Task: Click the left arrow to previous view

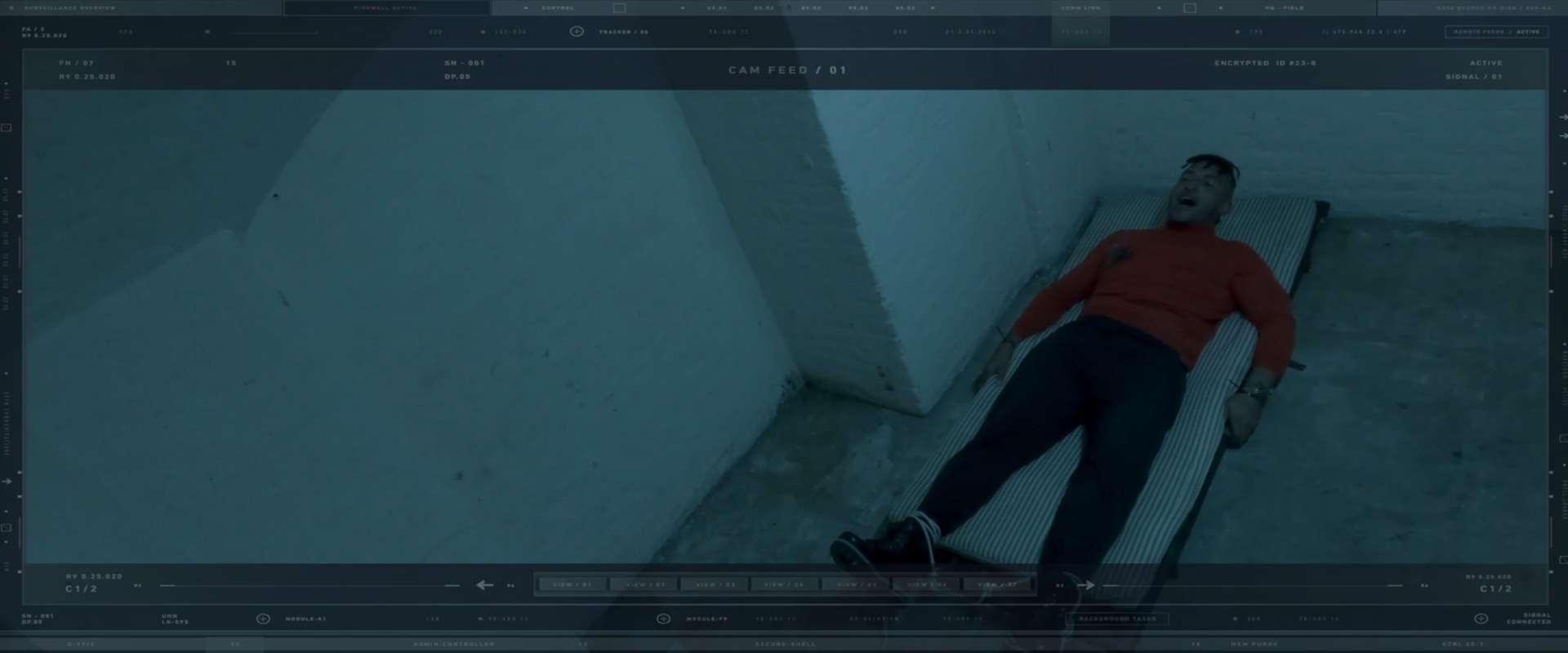Action: [485, 585]
